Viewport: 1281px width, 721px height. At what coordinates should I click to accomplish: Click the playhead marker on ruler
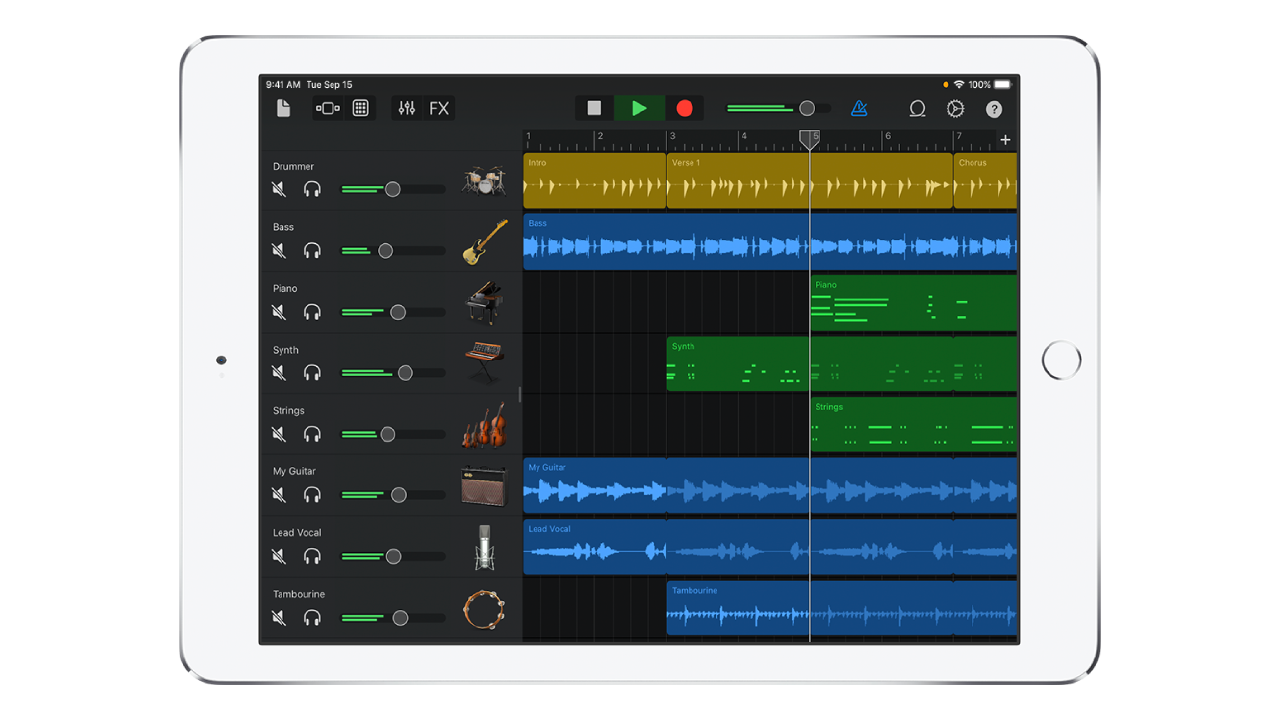(810, 140)
